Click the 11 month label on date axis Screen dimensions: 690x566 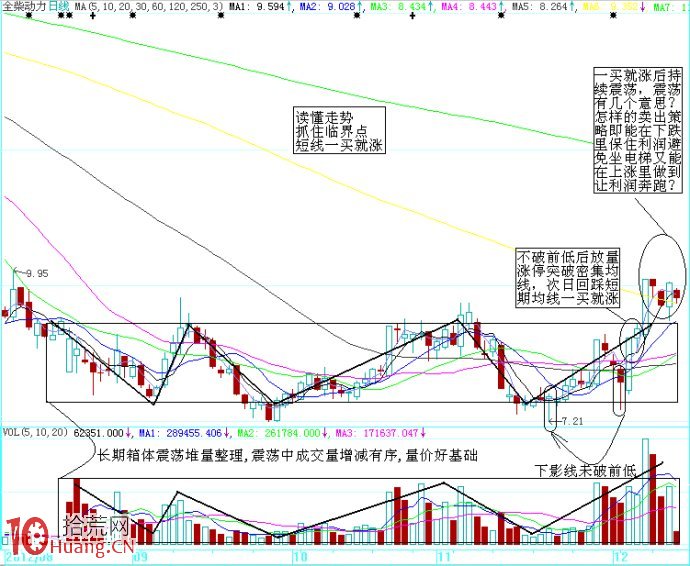(444, 556)
